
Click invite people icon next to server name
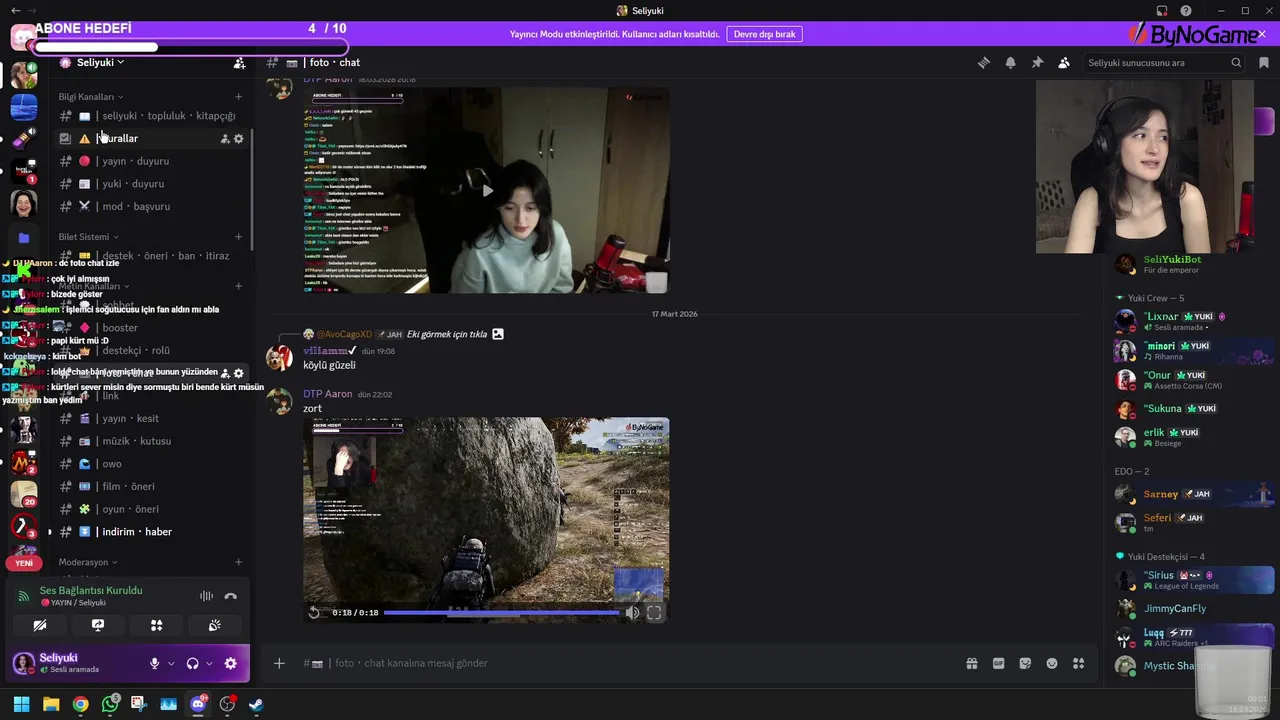239,62
